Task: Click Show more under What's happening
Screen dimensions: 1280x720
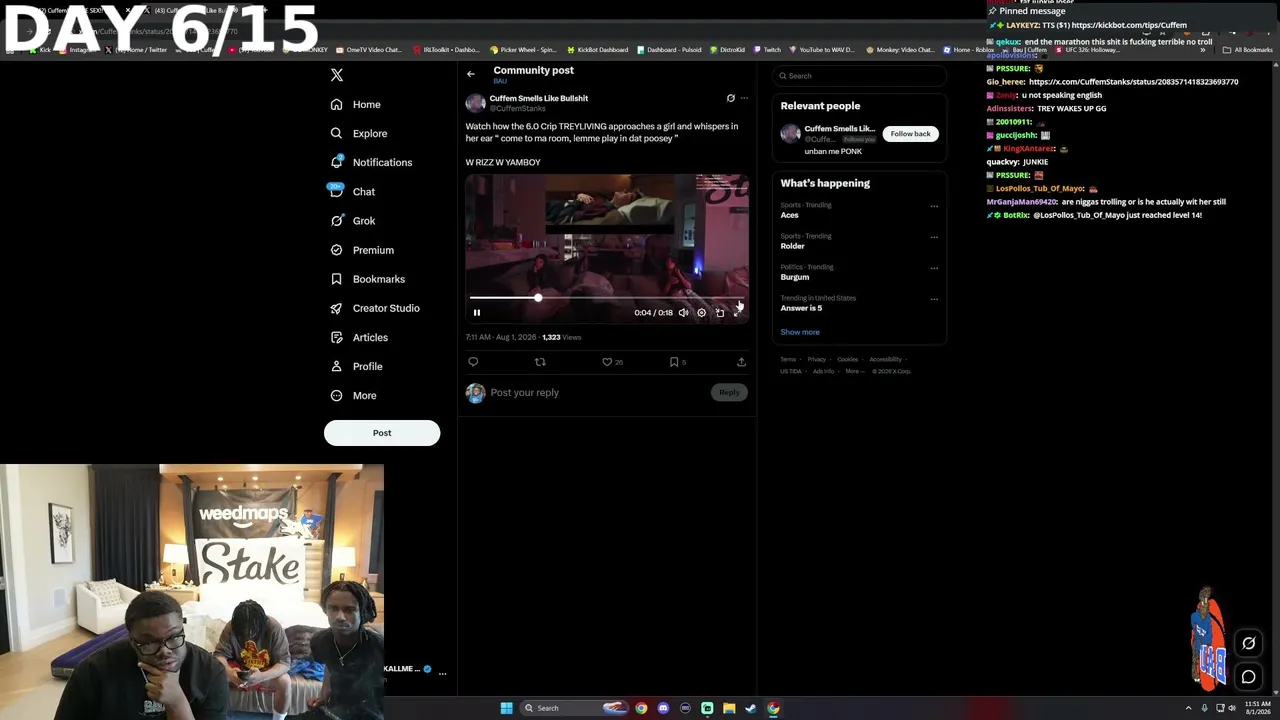Action: (800, 332)
